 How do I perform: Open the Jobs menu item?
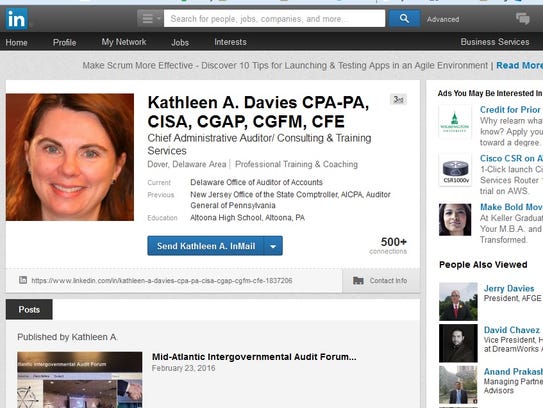pos(180,42)
